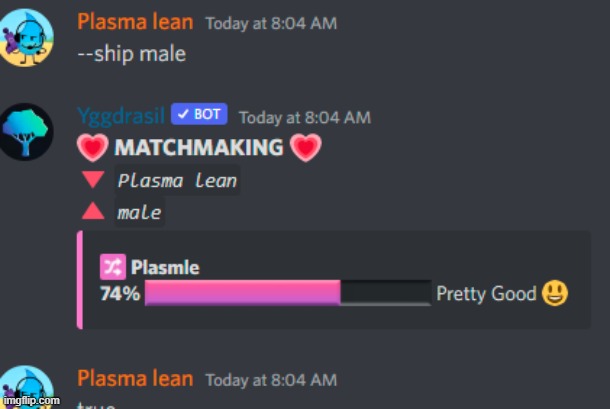Click the "male" code text
Screen dimensions: 610x409
[139, 212]
